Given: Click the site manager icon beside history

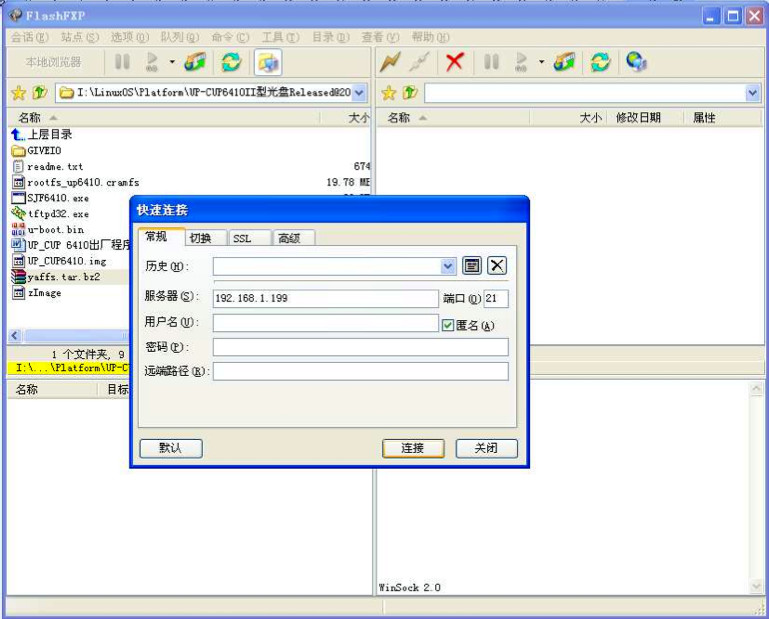Looking at the screenshot, I should point(472,266).
